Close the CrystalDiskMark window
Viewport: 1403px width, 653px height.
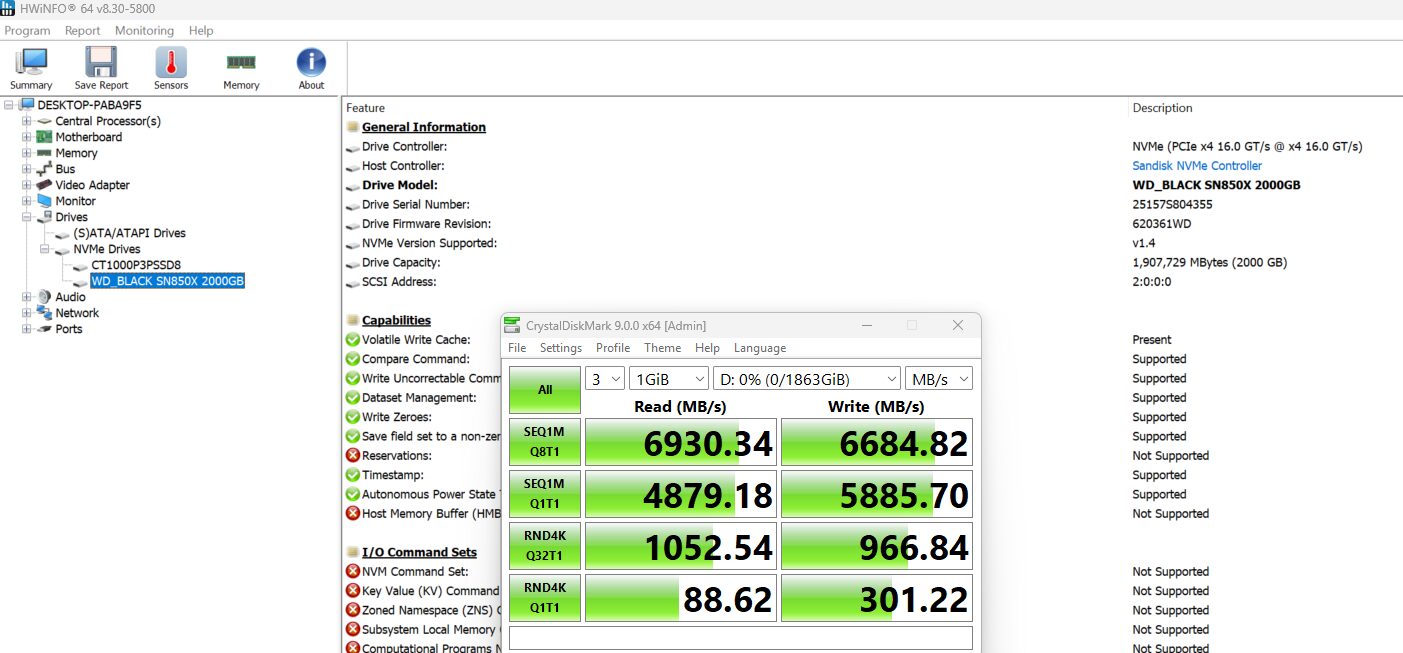(x=957, y=325)
